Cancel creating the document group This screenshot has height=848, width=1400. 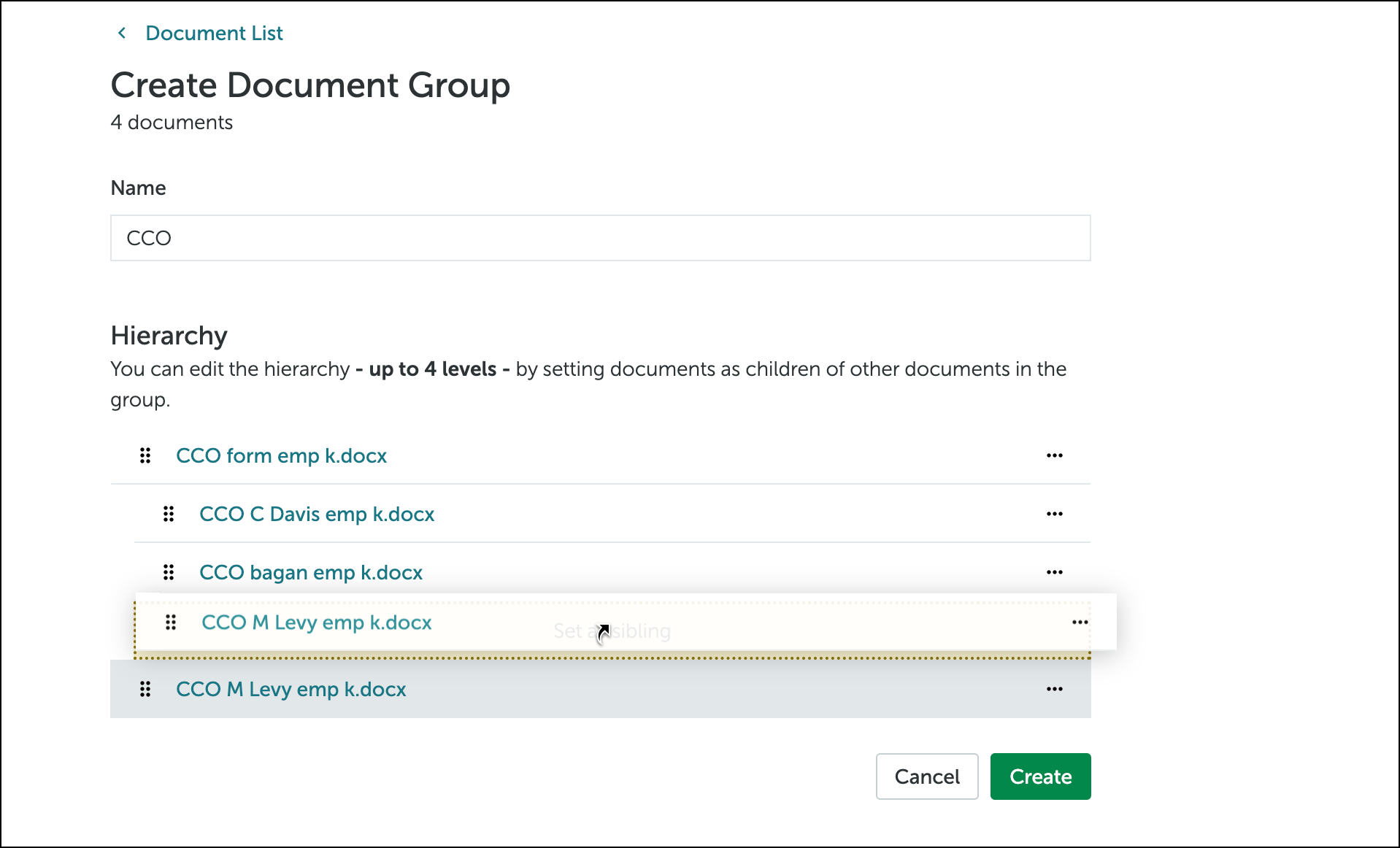pyautogui.click(x=927, y=776)
